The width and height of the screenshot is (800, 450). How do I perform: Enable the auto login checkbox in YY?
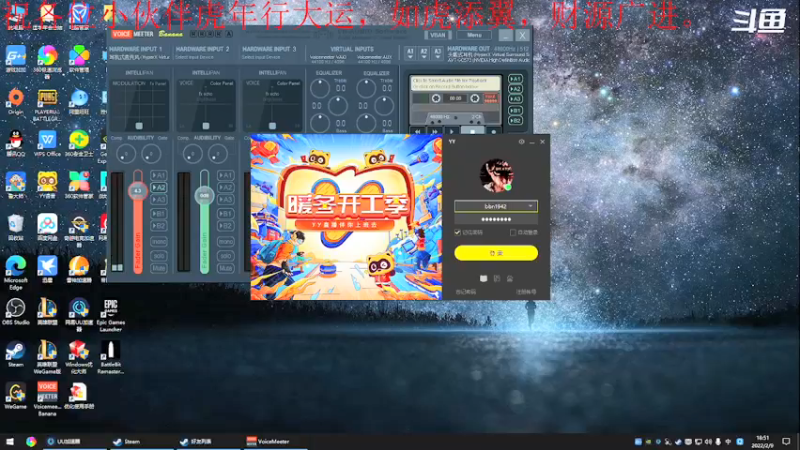[513, 232]
